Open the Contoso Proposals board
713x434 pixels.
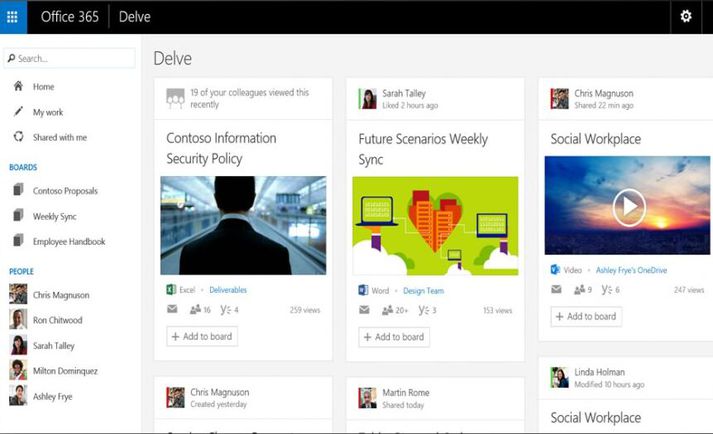(x=65, y=191)
